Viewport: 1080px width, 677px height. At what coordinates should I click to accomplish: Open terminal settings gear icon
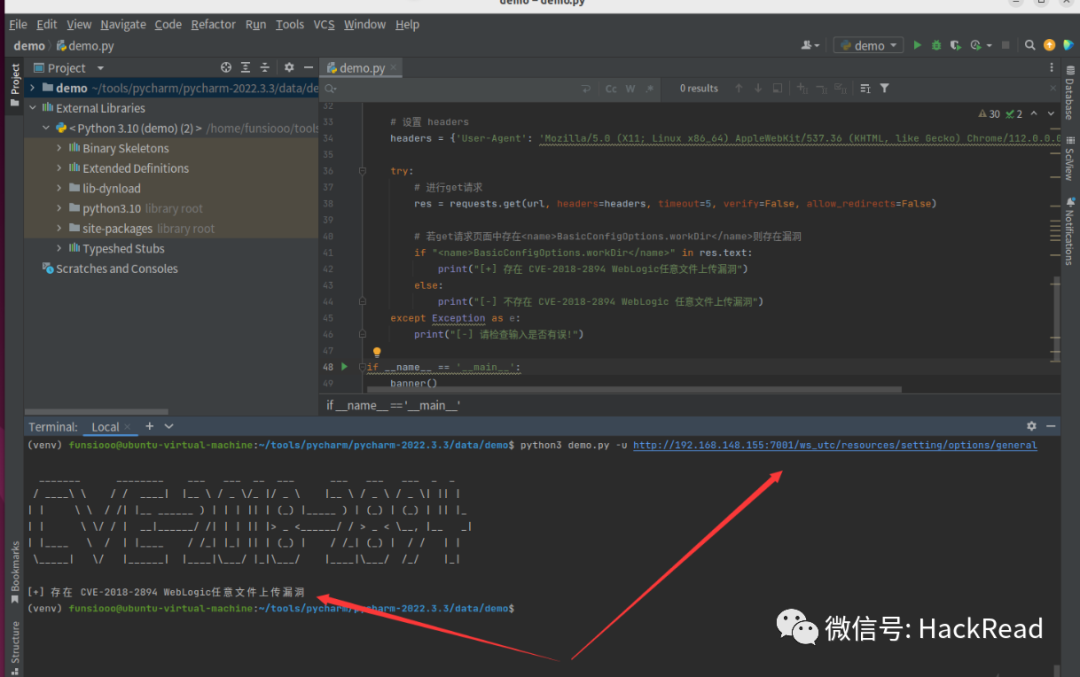(1031, 426)
